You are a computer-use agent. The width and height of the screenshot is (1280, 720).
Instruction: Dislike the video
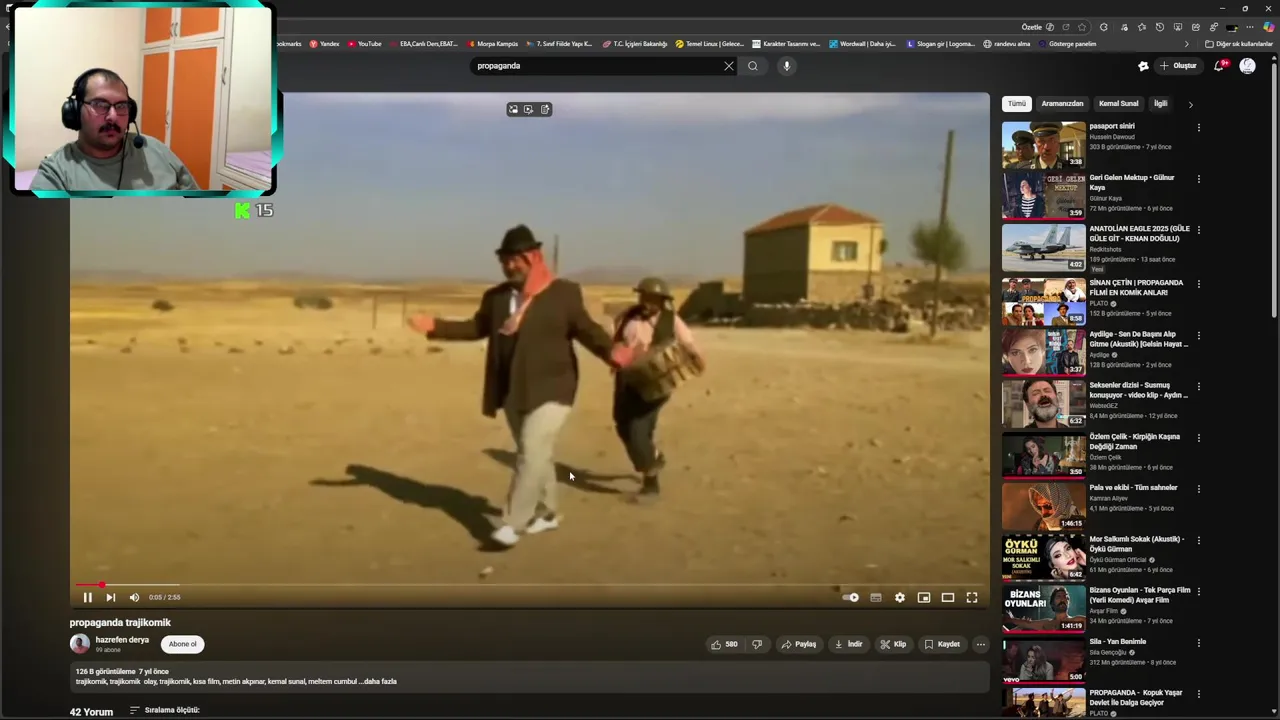pos(757,644)
